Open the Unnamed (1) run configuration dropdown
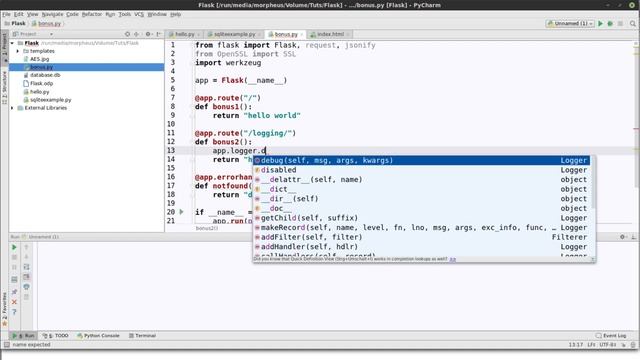Viewport: 640px width, 360px height. point(570,24)
